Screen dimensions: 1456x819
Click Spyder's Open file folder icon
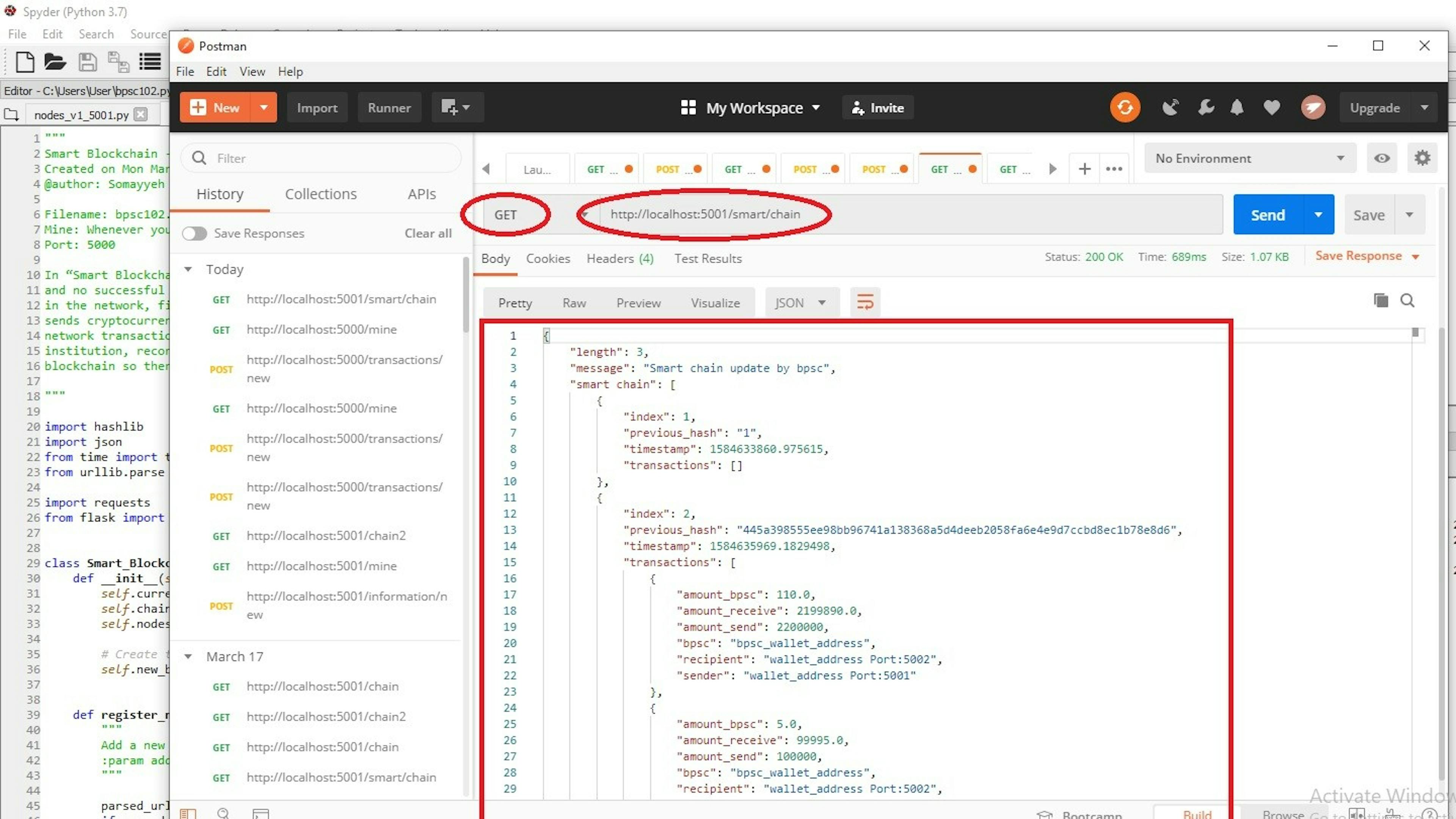pyautogui.click(x=55, y=61)
